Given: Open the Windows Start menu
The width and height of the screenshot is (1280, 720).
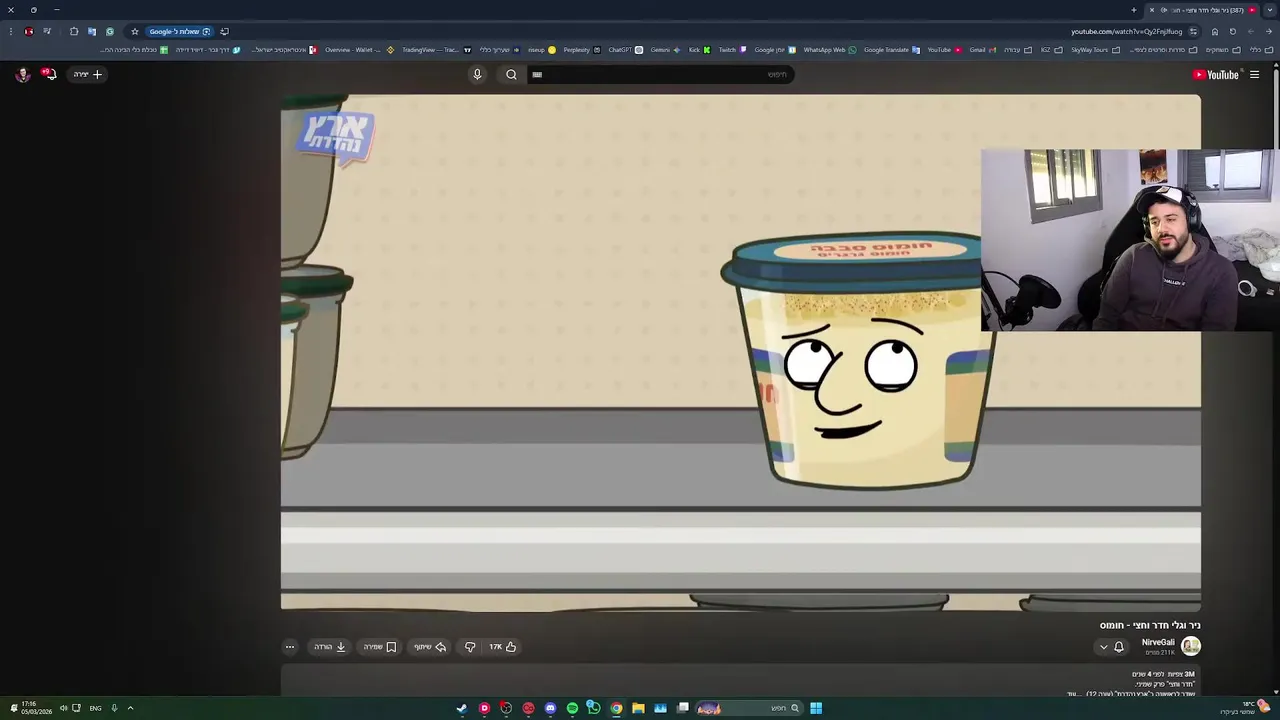Looking at the screenshot, I should [x=816, y=708].
